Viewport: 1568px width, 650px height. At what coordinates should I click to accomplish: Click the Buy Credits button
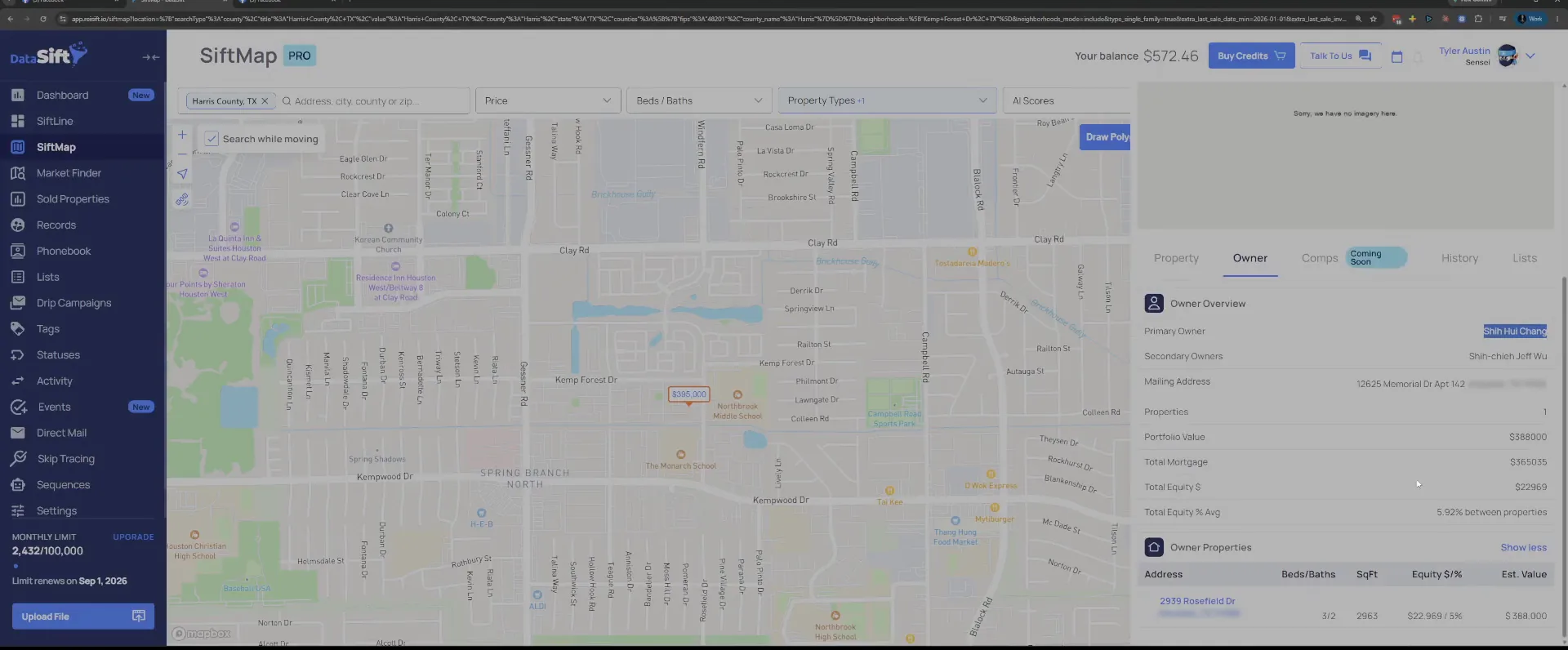[x=1251, y=56]
